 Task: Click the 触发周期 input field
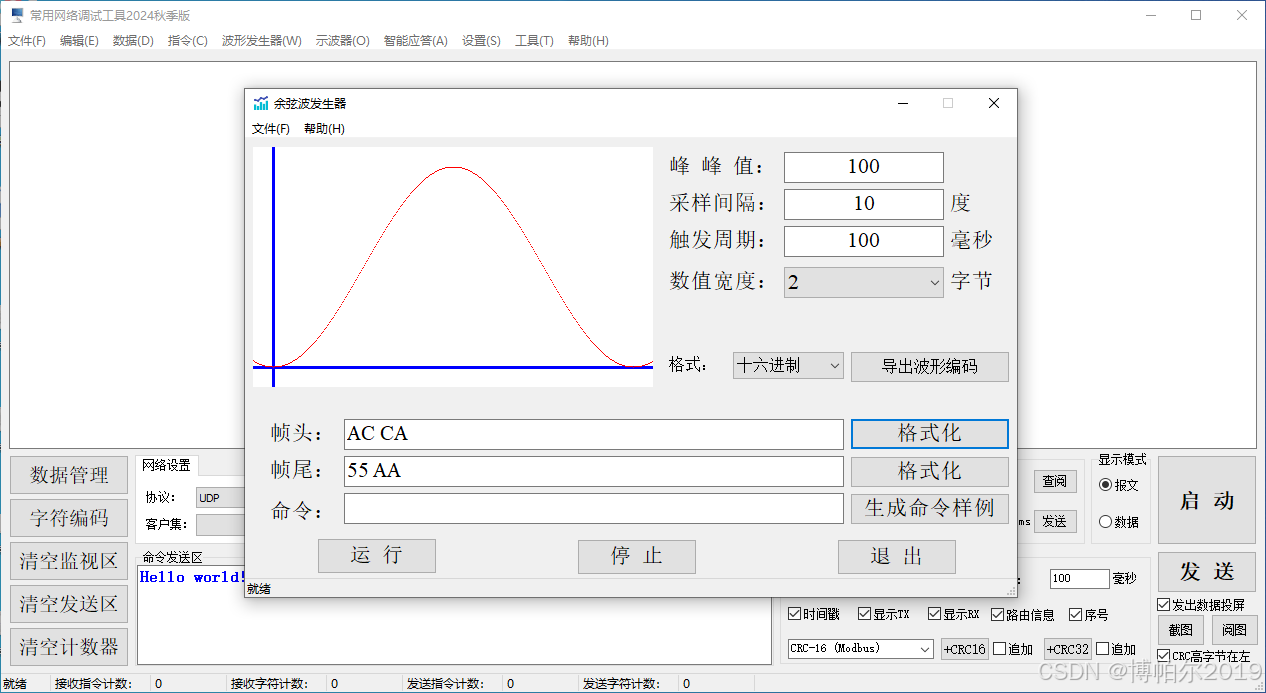863,241
